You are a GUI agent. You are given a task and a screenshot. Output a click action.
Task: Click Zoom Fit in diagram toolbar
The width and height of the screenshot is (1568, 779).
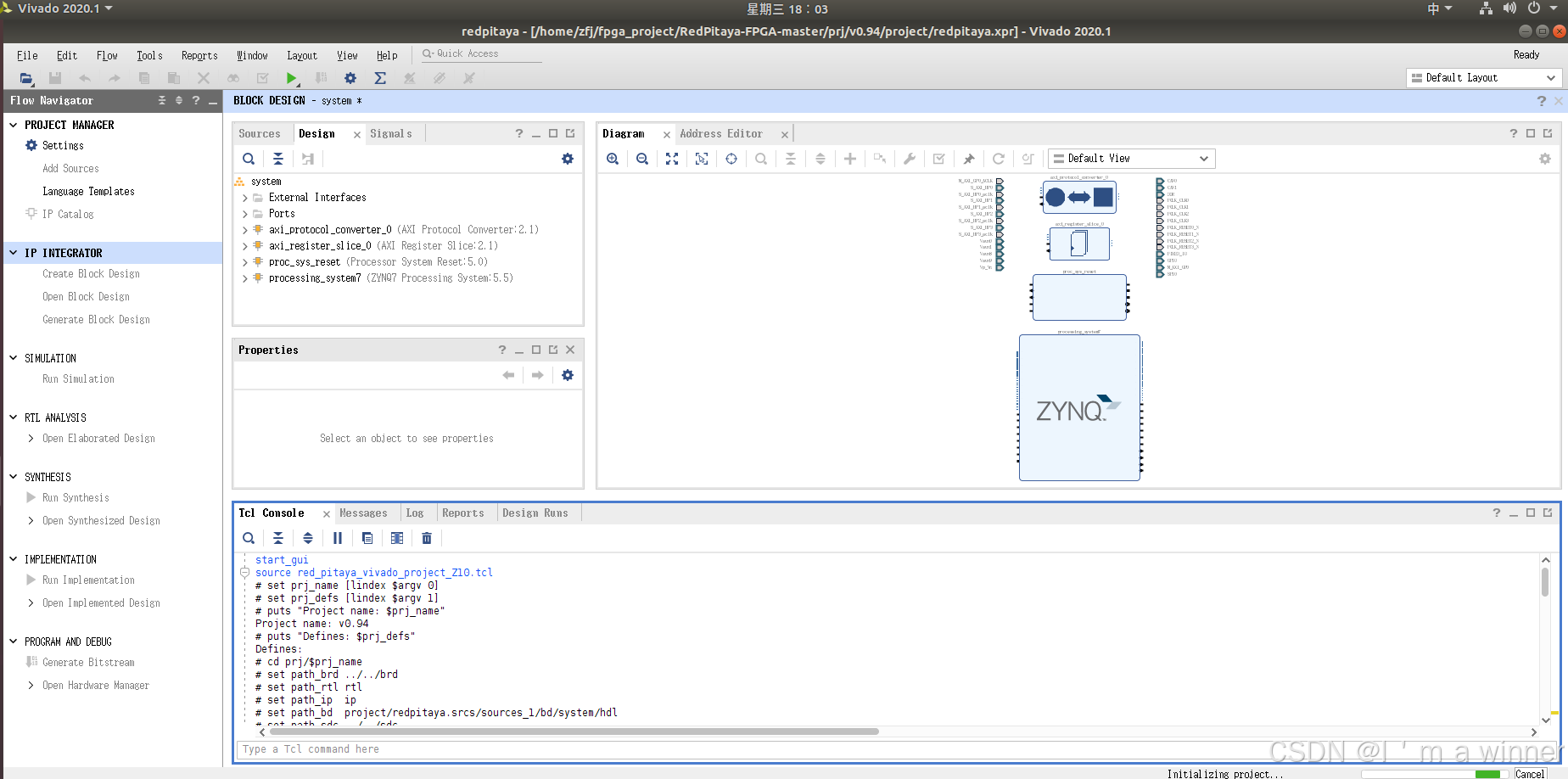(x=672, y=159)
